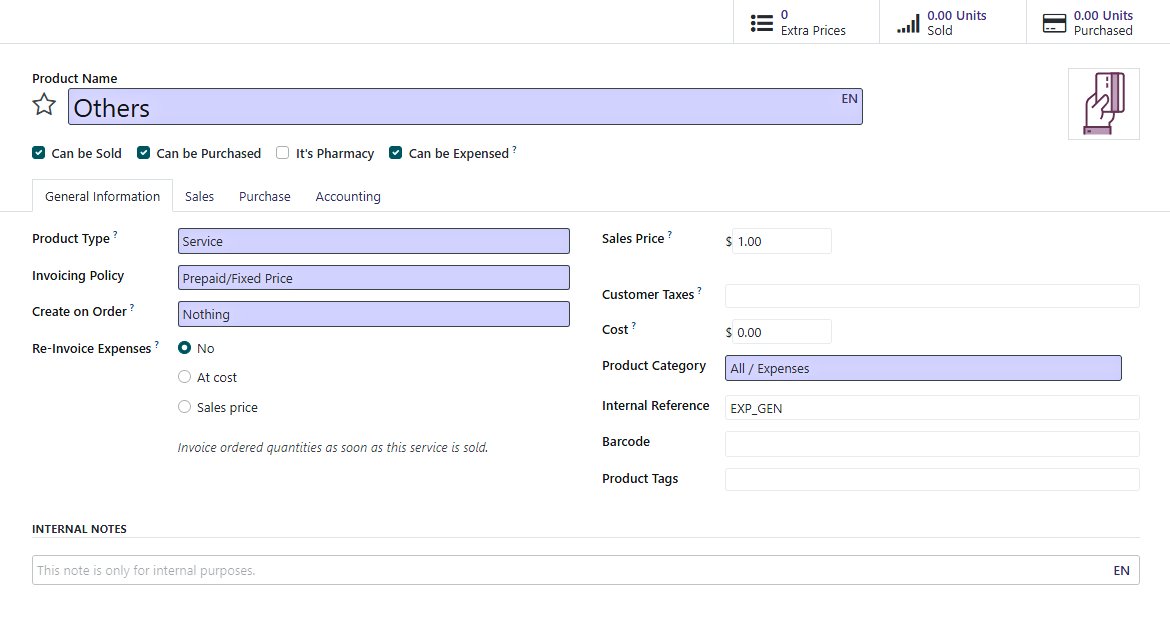Switch to the Accounting tab
Screen dimensions: 1170x635
(x=348, y=197)
